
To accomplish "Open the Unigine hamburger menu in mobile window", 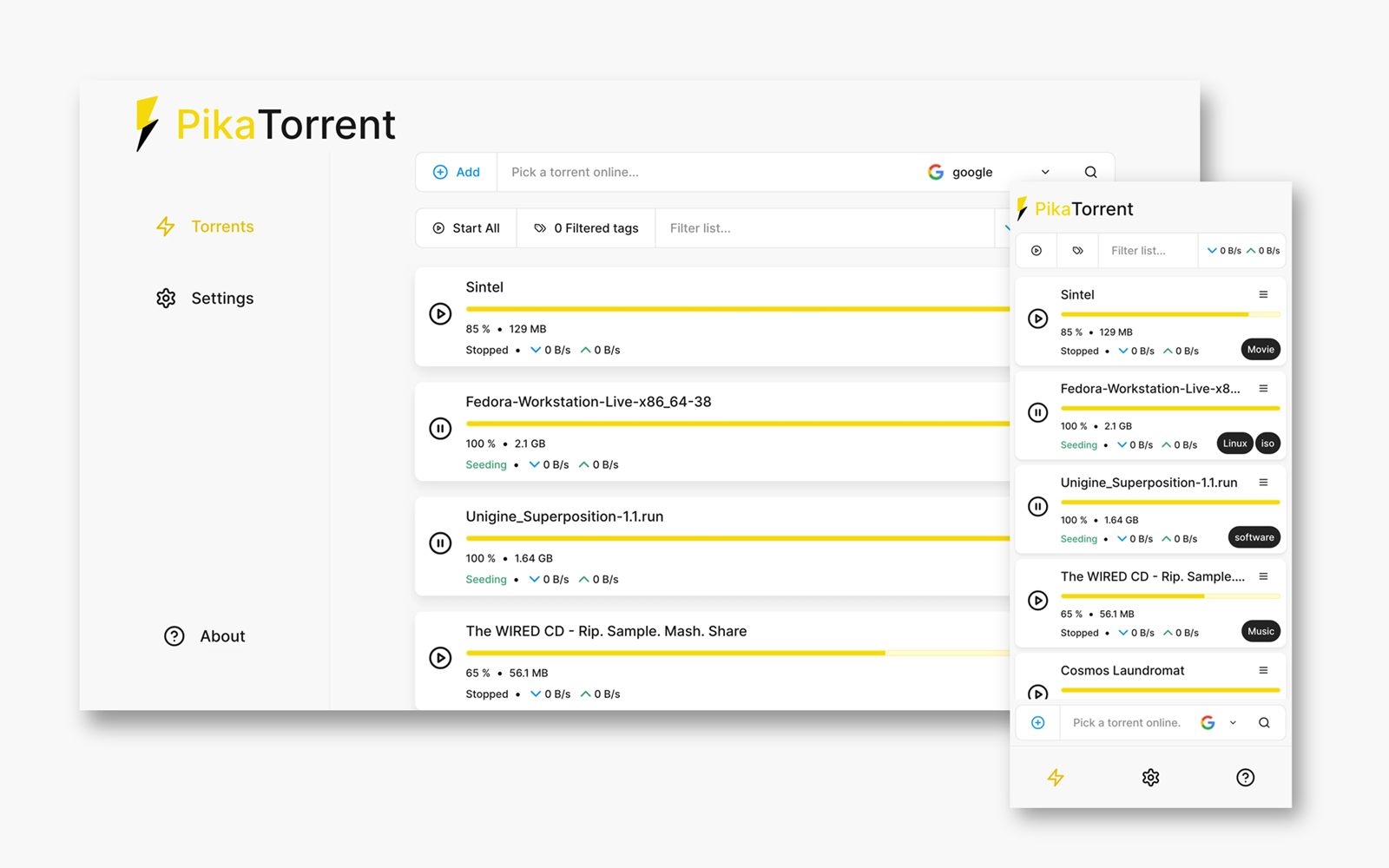I will [x=1263, y=482].
